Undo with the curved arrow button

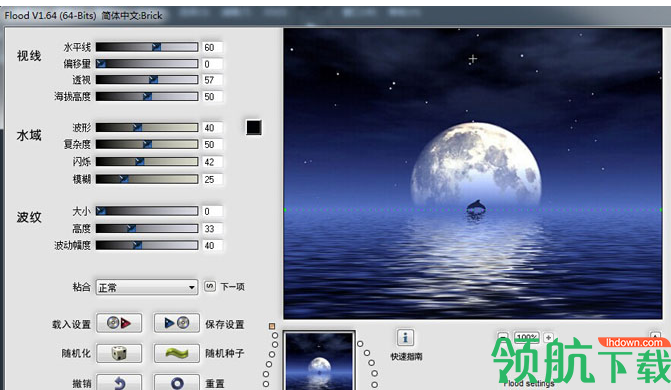pos(119,382)
